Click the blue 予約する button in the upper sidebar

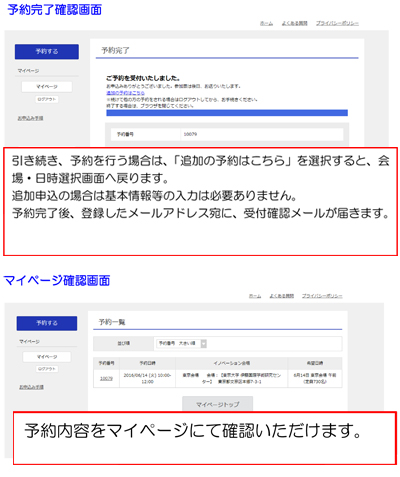[x=47, y=52]
